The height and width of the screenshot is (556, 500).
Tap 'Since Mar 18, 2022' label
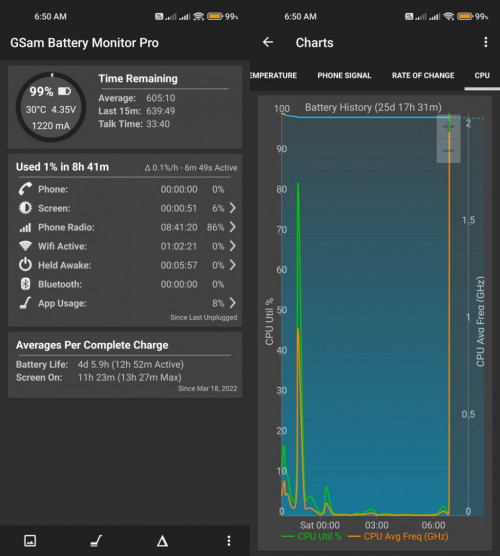tap(207, 389)
